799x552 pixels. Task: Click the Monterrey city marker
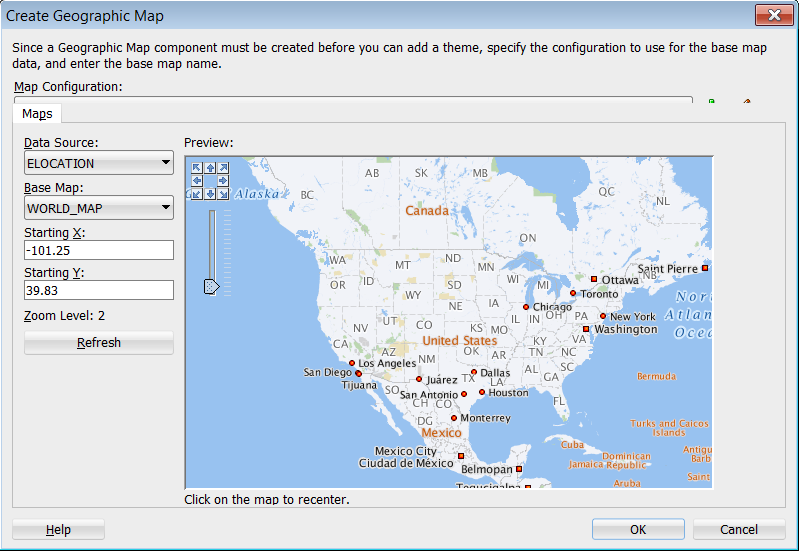pos(454,418)
